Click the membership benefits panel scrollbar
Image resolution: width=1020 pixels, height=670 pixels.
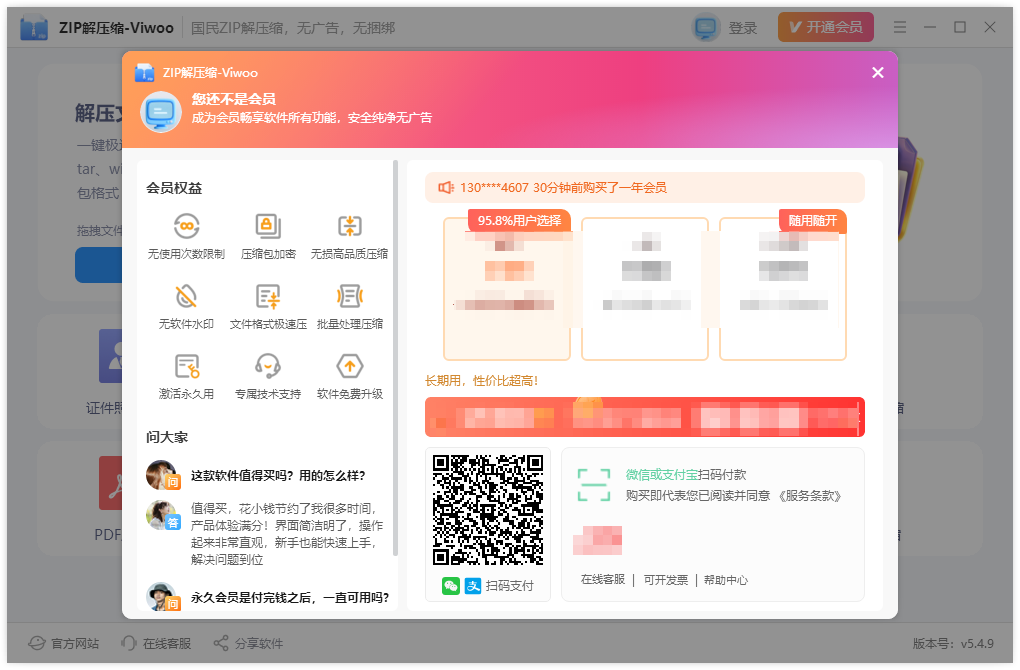396,358
